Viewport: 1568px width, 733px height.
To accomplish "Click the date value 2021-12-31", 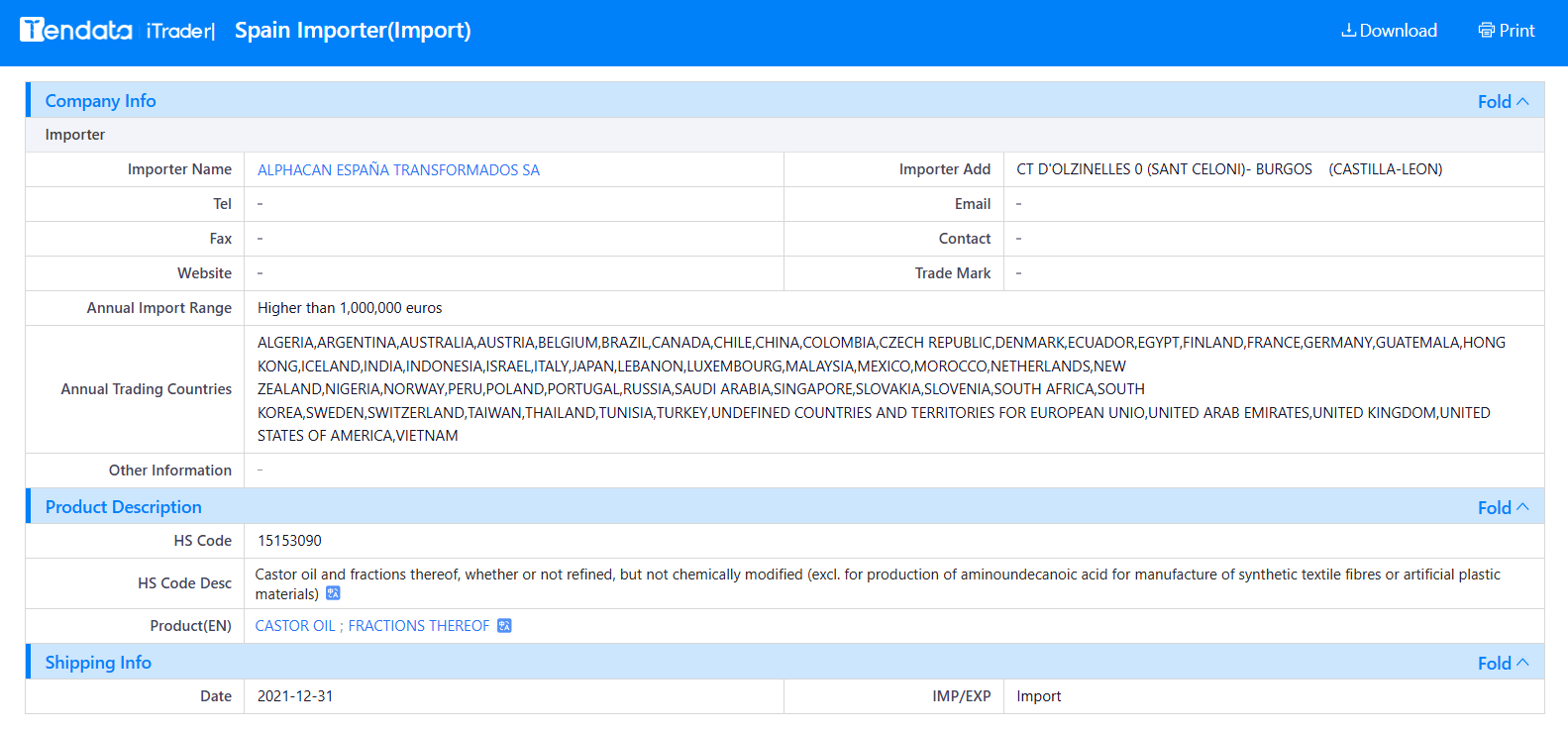I will 295,696.
